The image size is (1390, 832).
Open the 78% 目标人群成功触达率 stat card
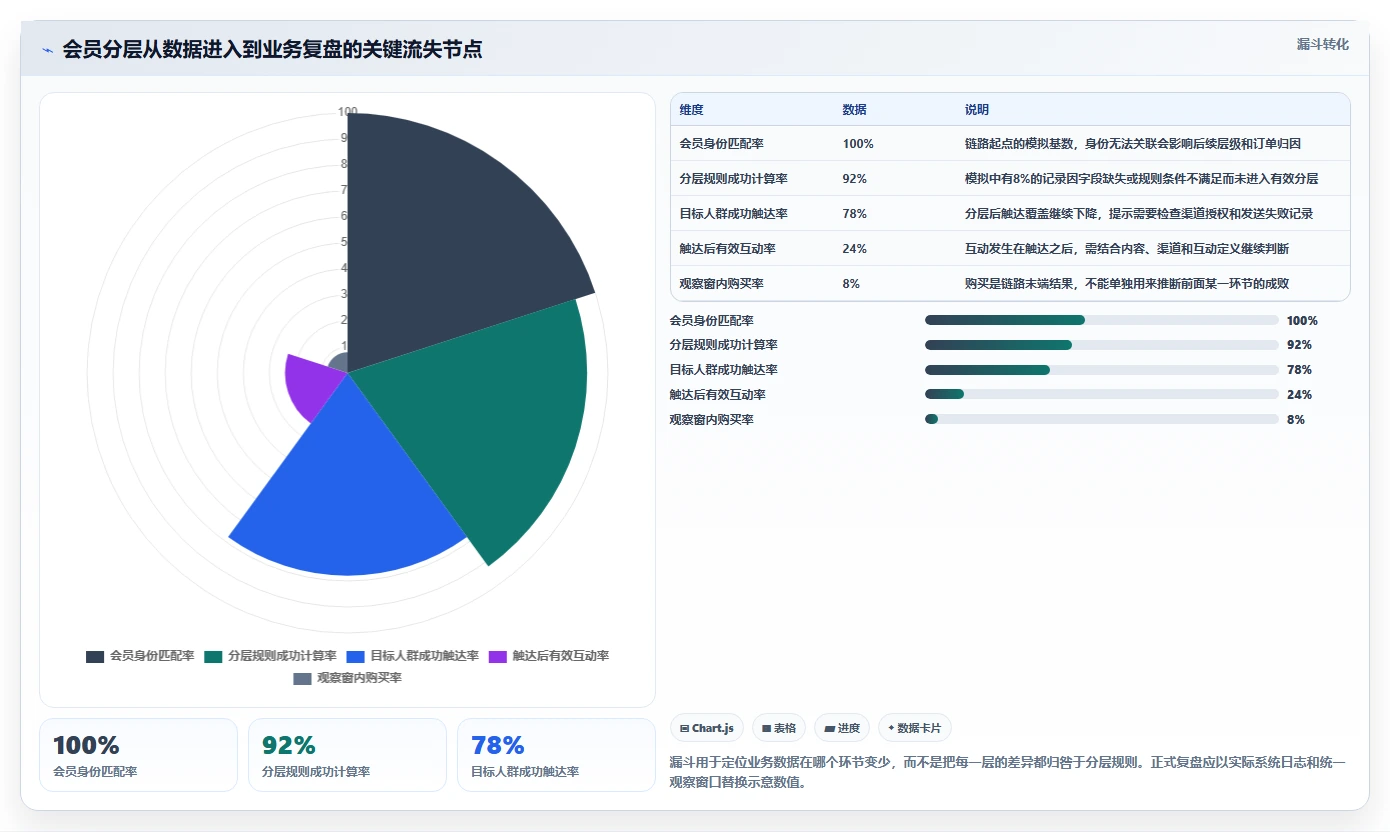tap(556, 755)
